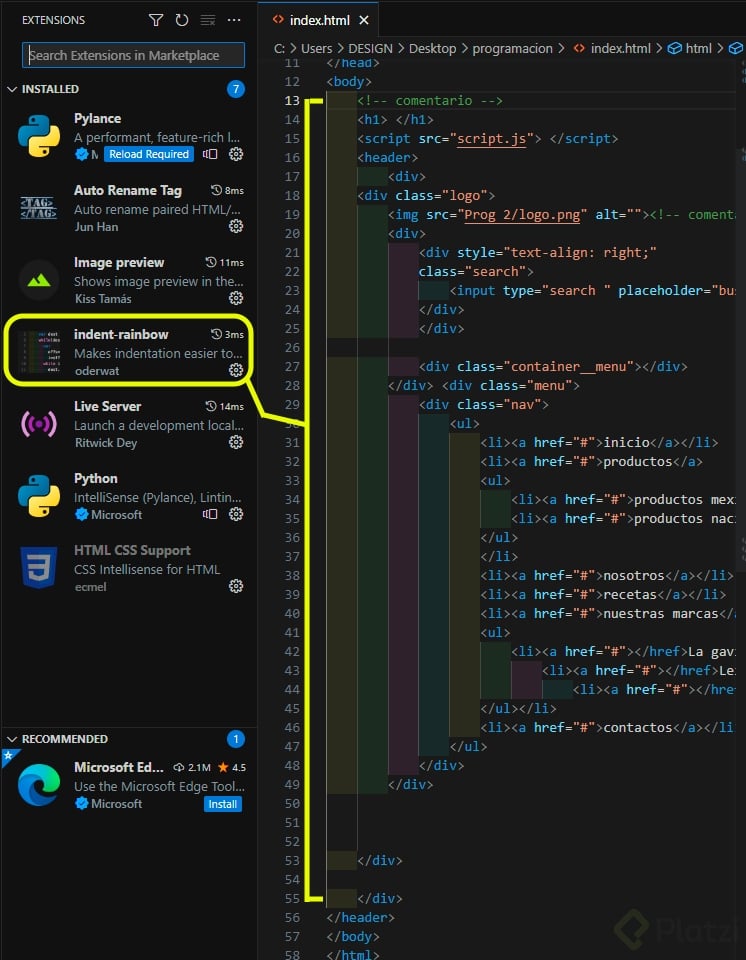Collapse the RECOMMENDED section
746x960 pixels.
12,740
